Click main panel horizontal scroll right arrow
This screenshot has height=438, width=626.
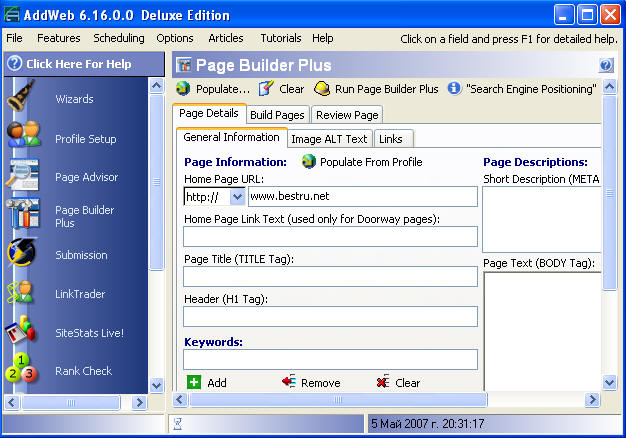pyautogui.click(x=592, y=399)
